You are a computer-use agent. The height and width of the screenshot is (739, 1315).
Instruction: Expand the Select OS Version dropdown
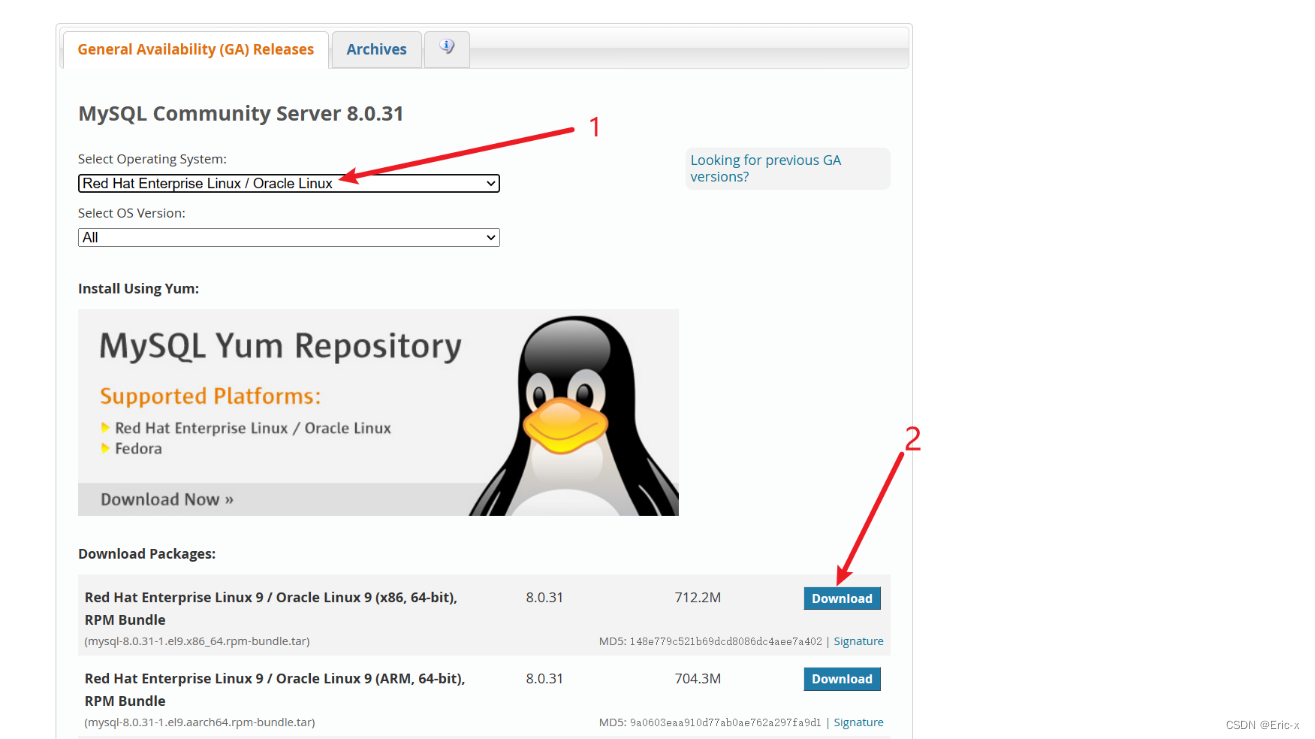(288, 238)
